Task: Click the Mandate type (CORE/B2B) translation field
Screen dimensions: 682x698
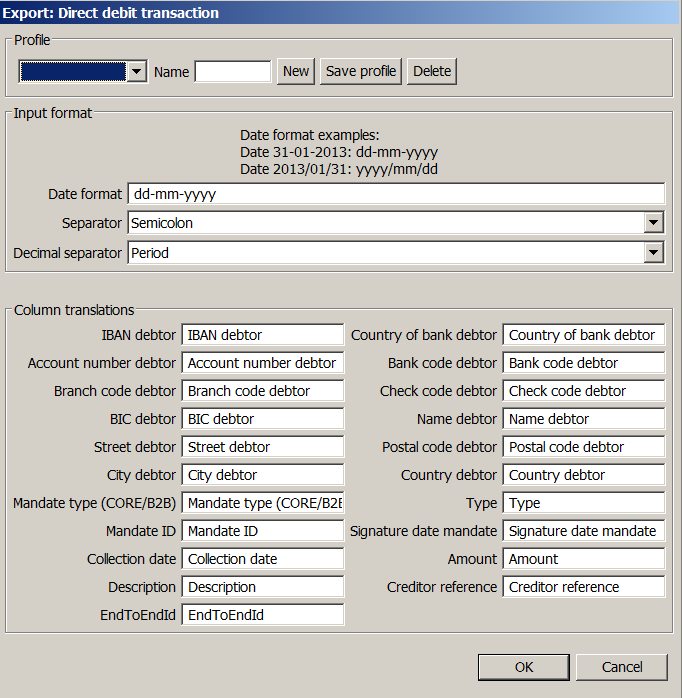Action: (x=263, y=503)
